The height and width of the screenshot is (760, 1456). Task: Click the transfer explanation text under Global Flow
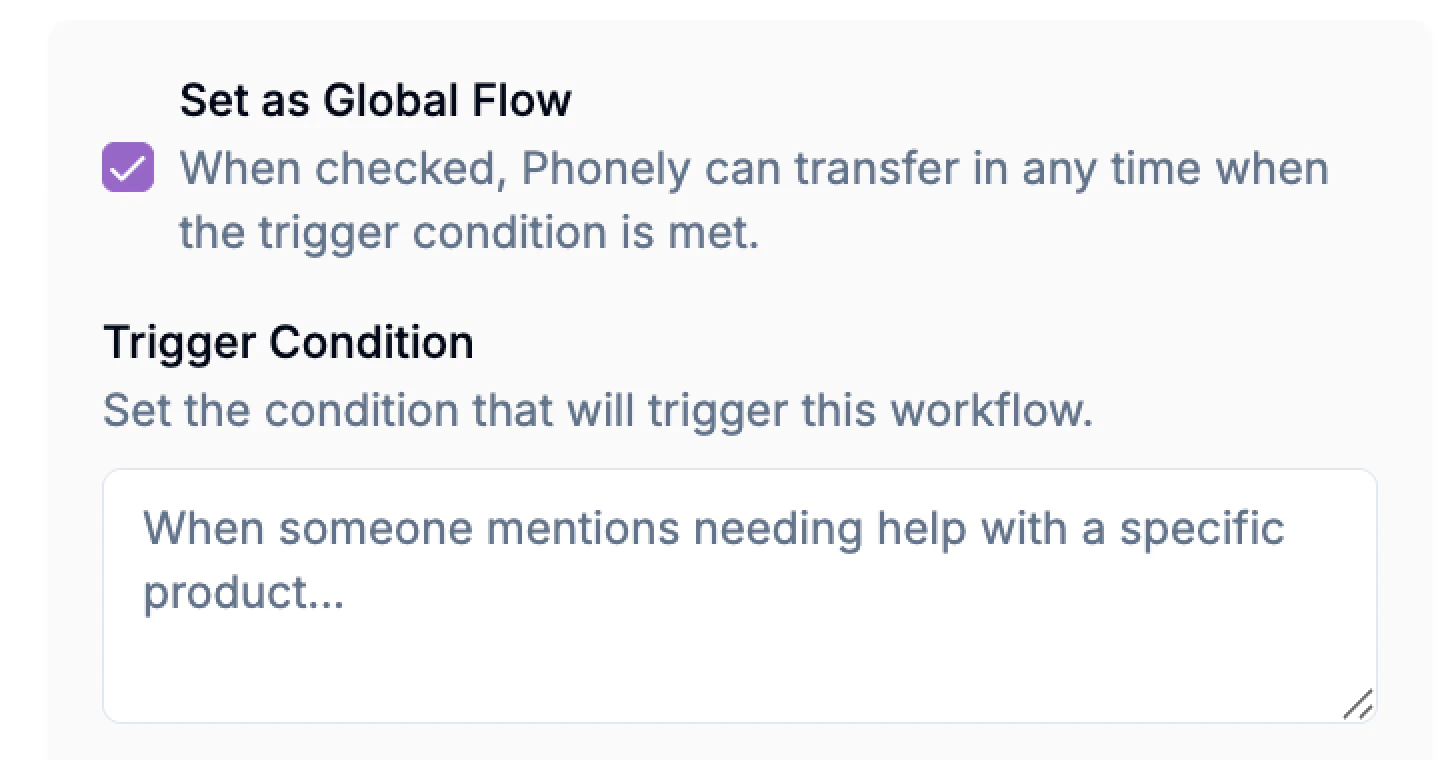753,199
